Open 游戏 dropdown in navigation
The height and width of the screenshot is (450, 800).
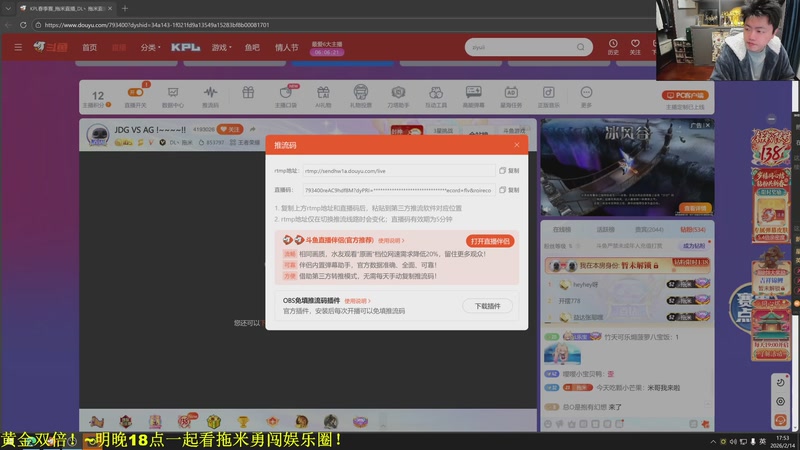[x=221, y=47]
